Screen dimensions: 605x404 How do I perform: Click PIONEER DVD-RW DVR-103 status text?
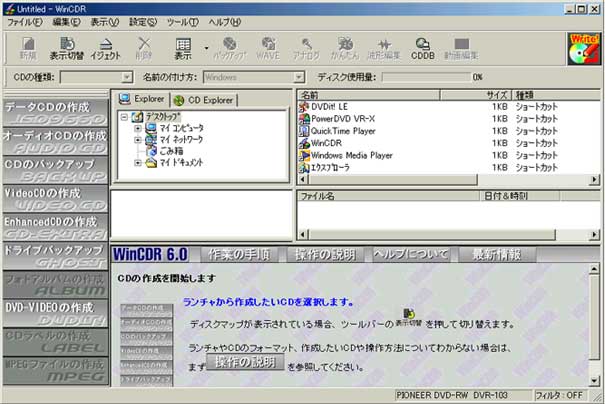click(452, 395)
